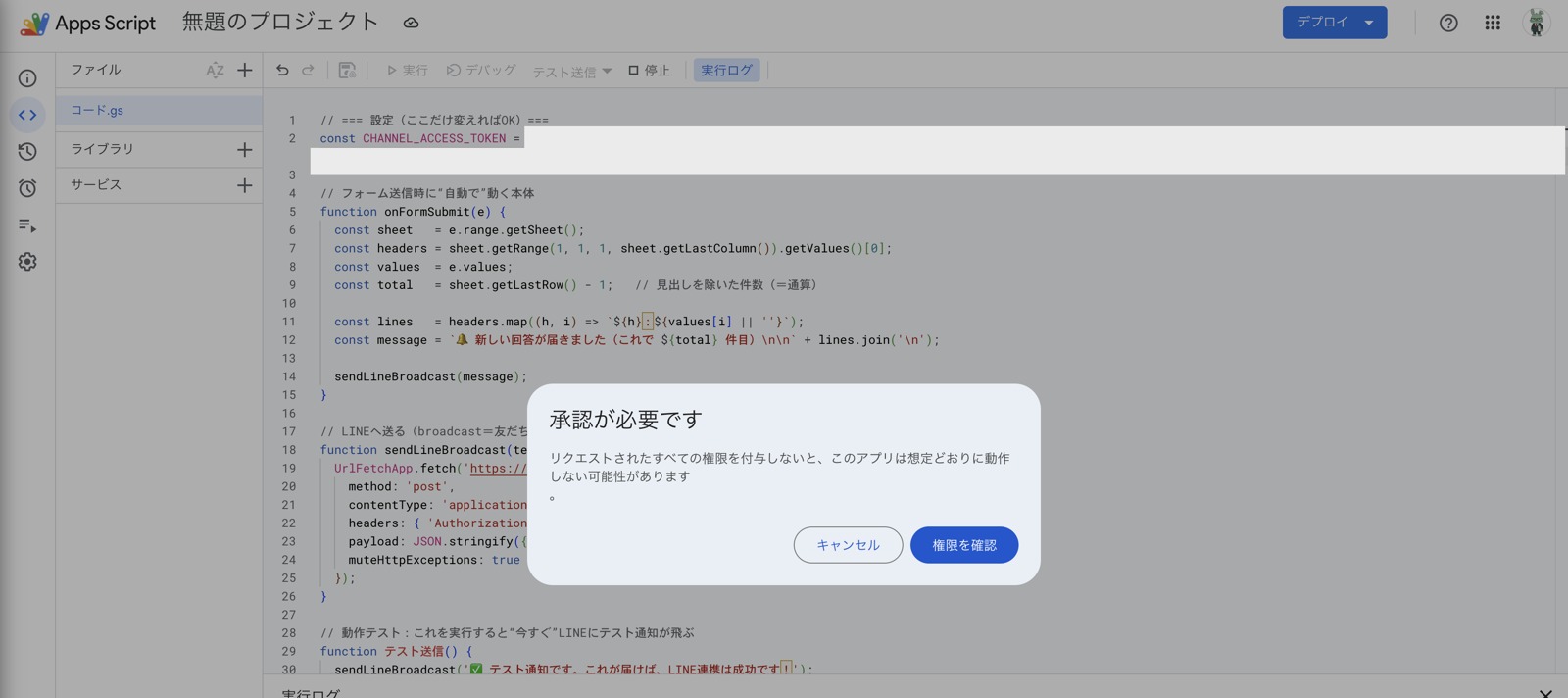Viewport: 1568px width, 698px height.
Task: Click the https:// URL in code line 19
Action: click(498, 469)
